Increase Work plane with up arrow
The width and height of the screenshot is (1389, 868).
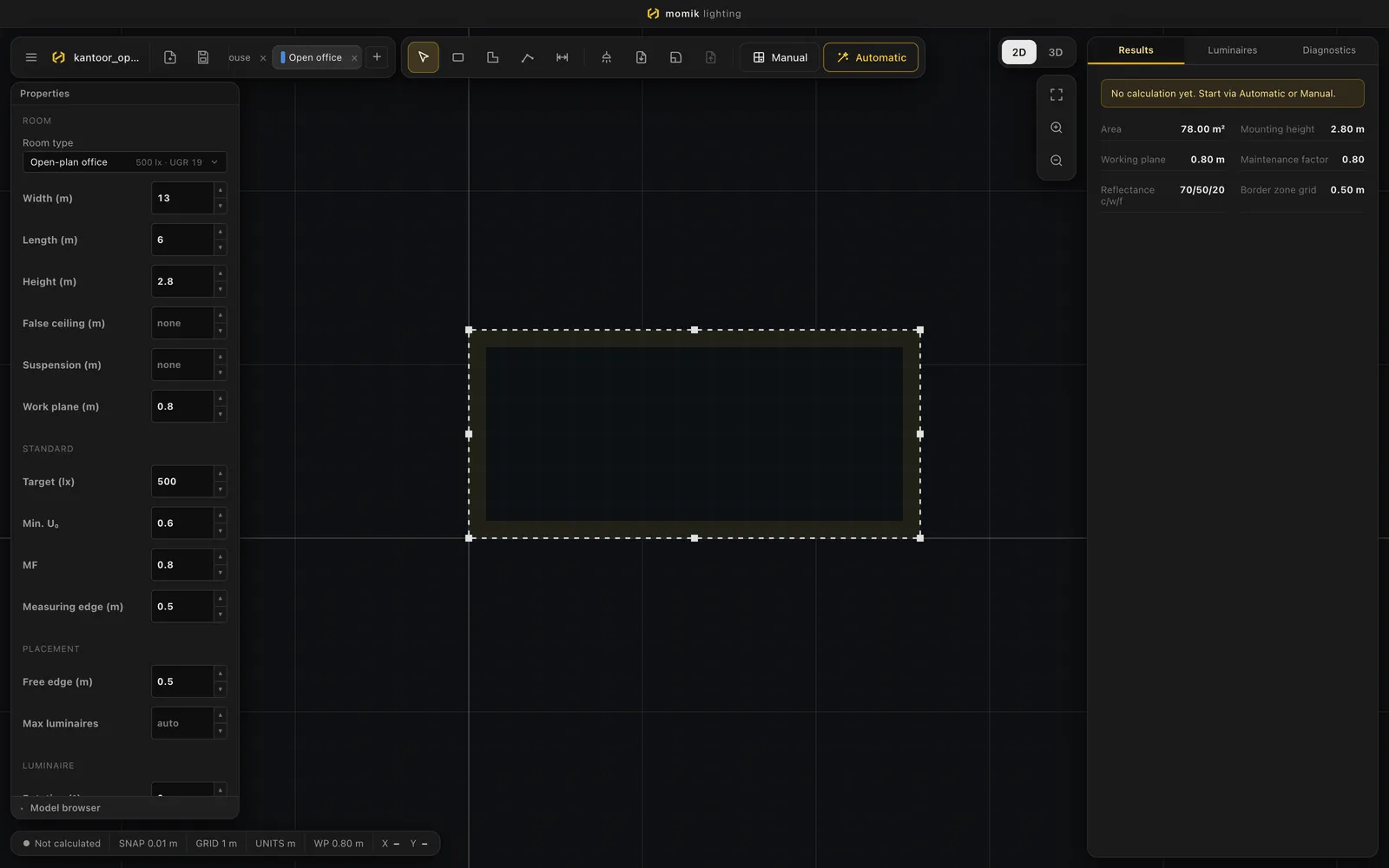pos(221,398)
